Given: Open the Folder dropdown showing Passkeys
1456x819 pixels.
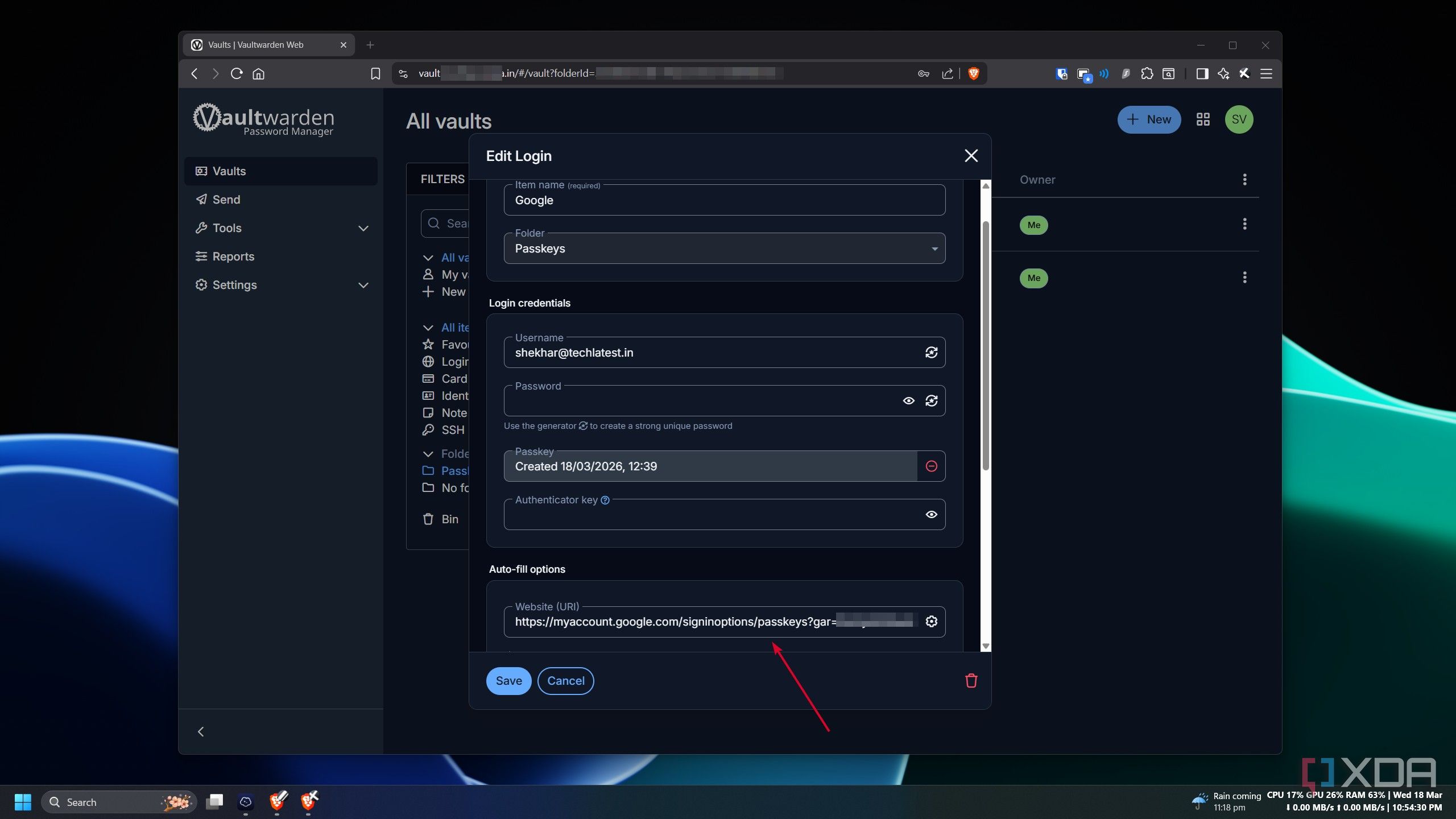Looking at the screenshot, I should pos(725,249).
